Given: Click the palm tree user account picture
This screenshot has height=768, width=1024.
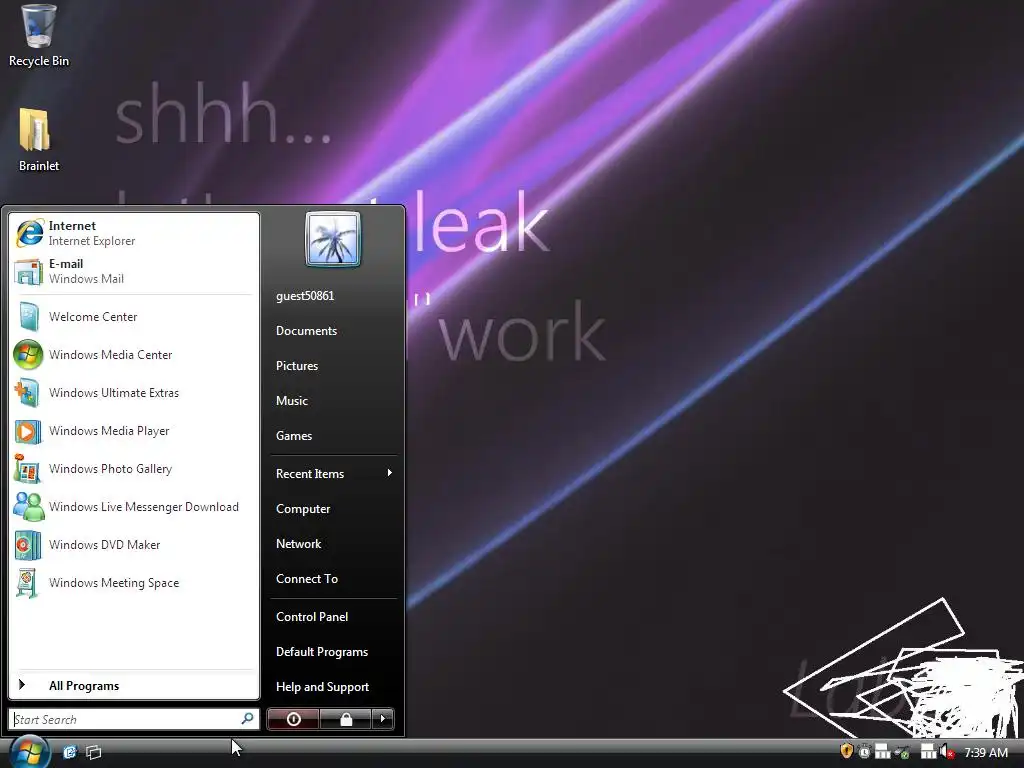Looking at the screenshot, I should pyautogui.click(x=332, y=239).
